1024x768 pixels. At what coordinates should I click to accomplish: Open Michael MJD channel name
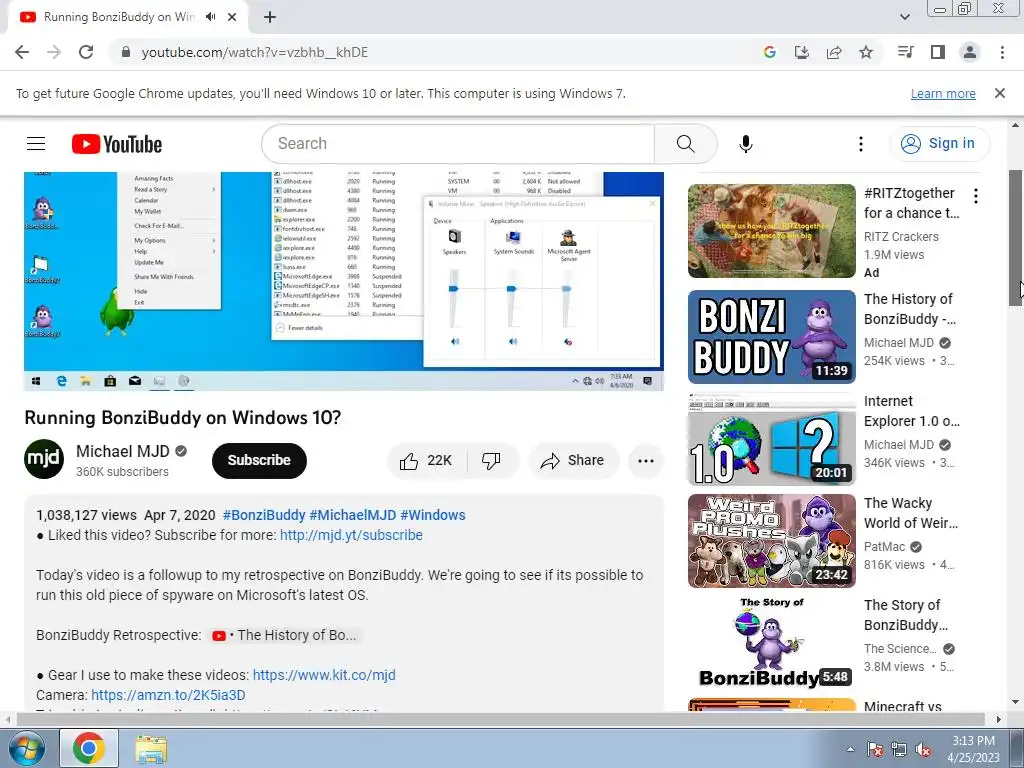(x=123, y=451)
